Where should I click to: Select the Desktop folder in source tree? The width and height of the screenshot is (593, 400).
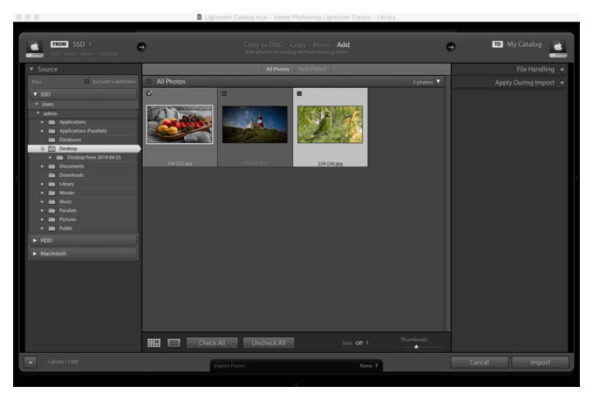click(84, 149)
